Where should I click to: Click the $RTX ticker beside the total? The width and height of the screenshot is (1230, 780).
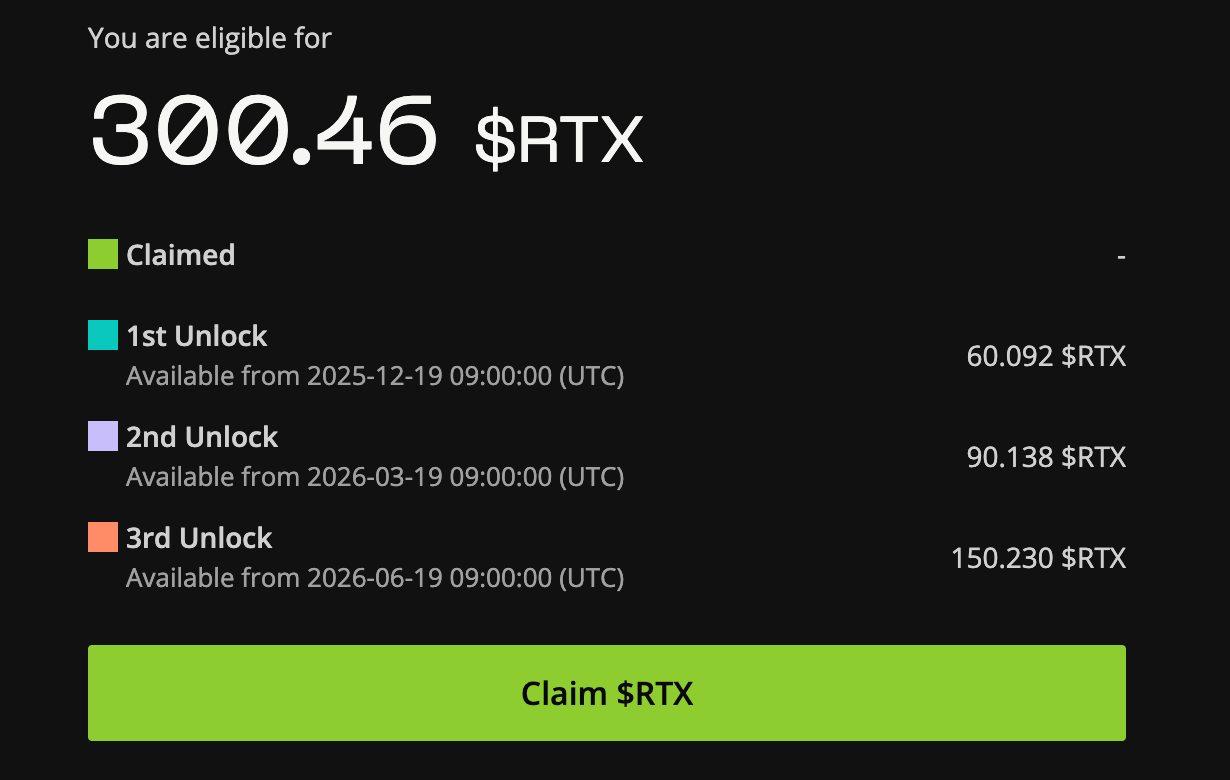(558, 140)
